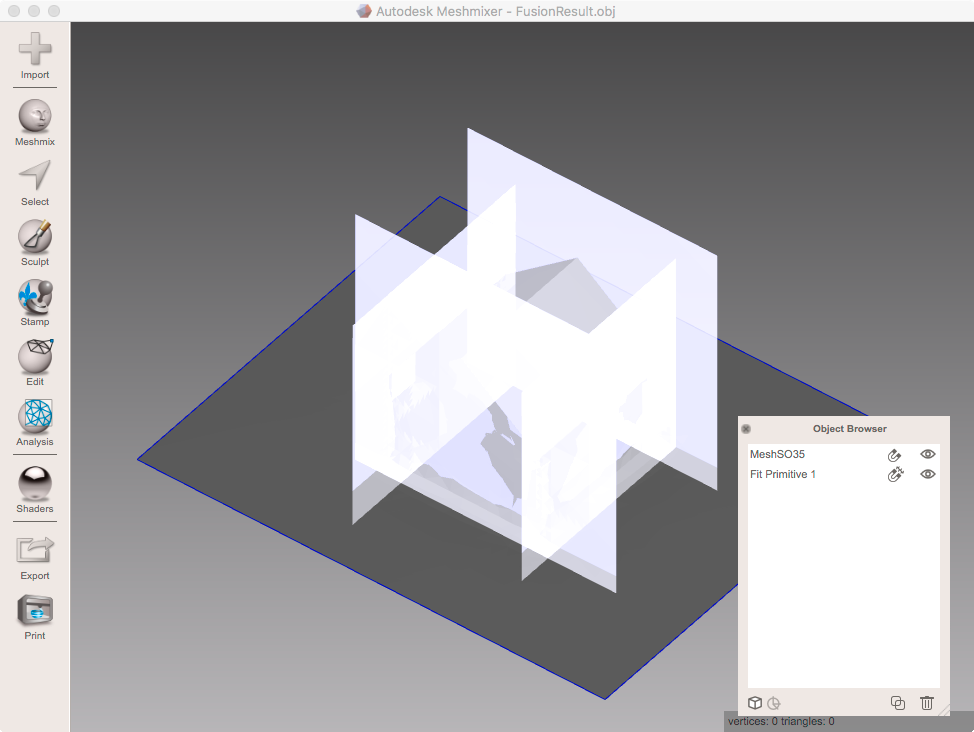
Task: Run the Analysis tool
Action: (34, 420)
